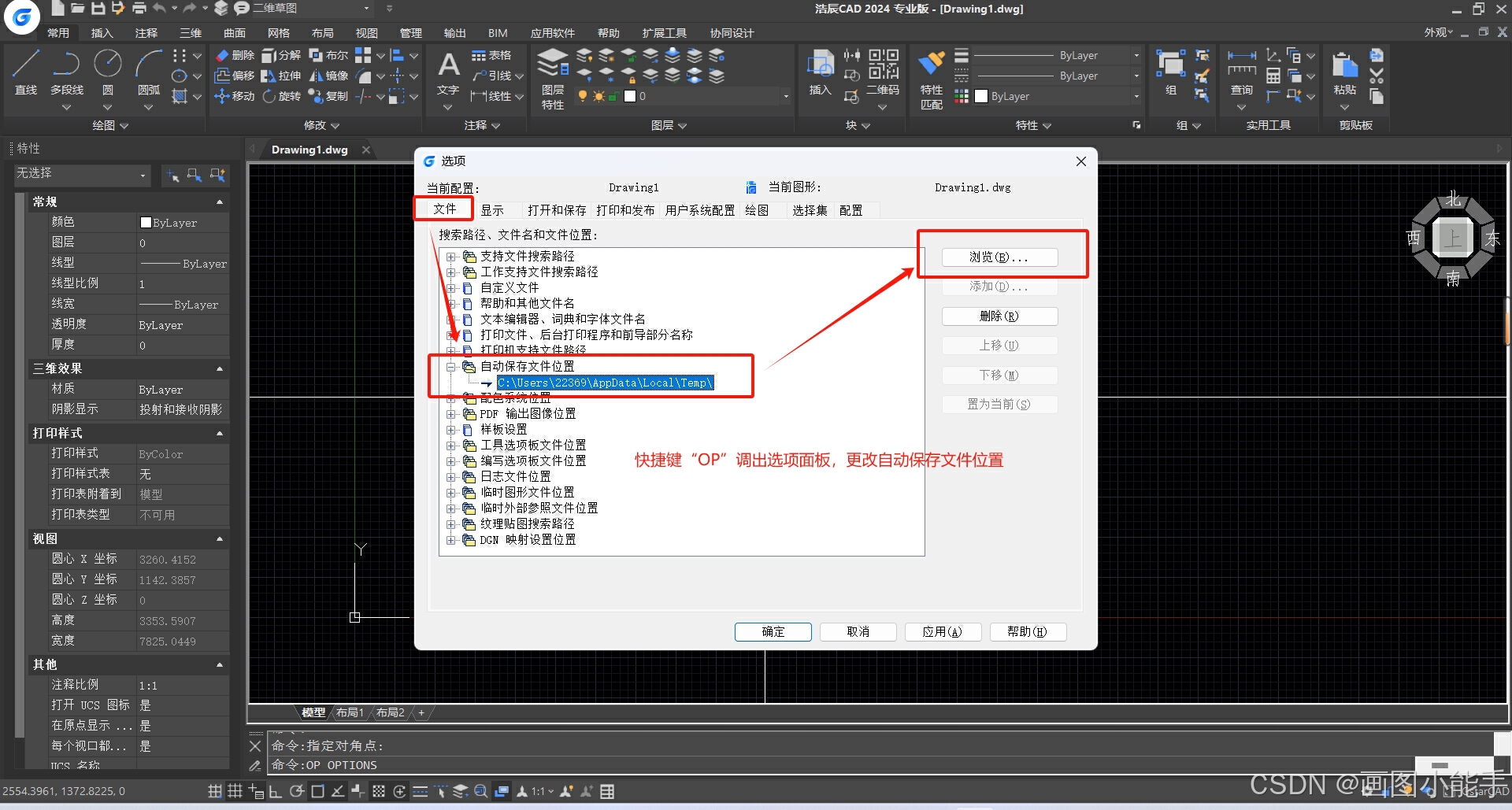Toggle layer freeze sun icon
1512x810 pixels.
[598, 96]
